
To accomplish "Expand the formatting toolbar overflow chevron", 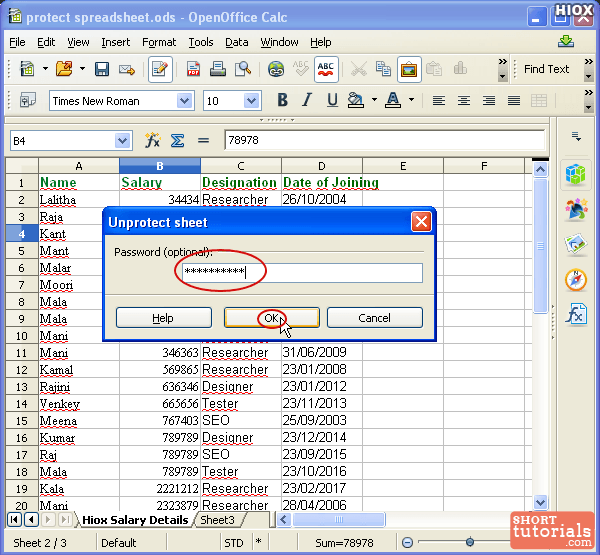I will pyautogui.click(x=589, y=93).
